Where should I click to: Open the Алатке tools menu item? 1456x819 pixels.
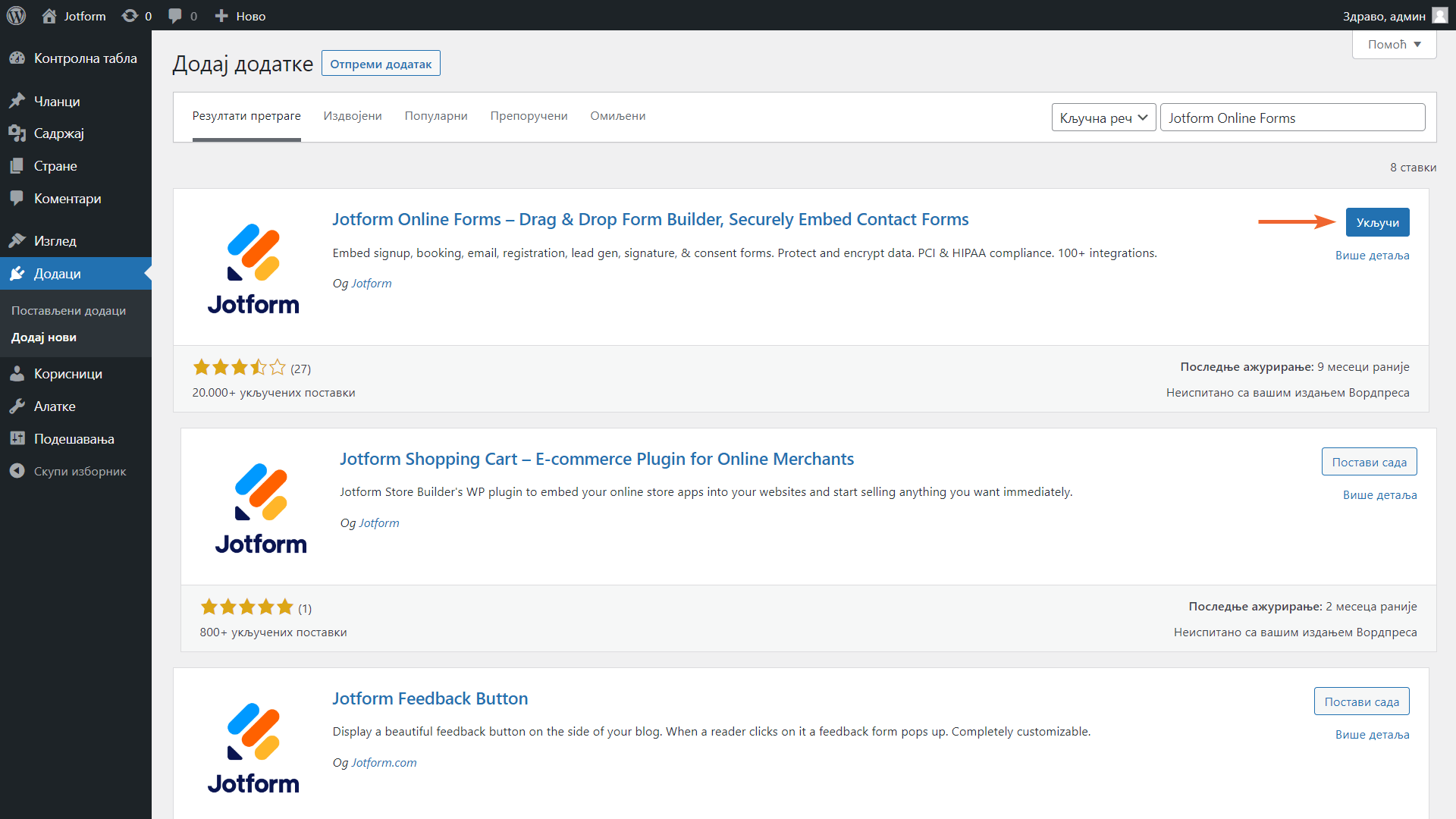coord(55,406)
